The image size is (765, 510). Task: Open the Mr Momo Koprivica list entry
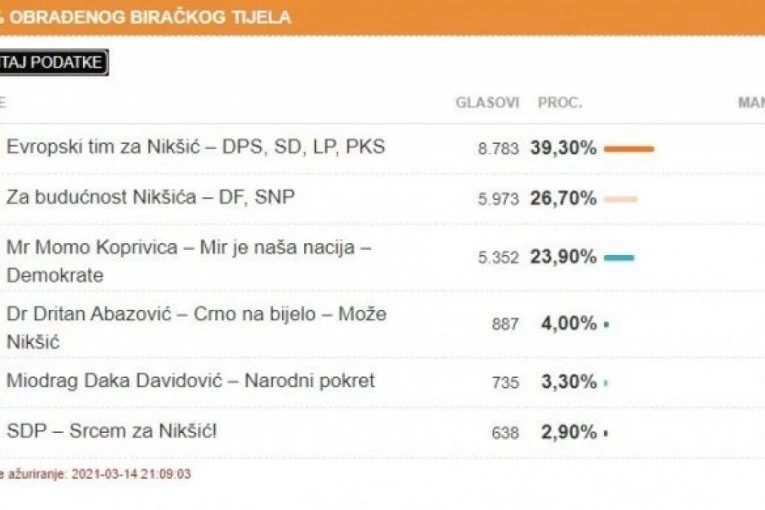(188, 259)
